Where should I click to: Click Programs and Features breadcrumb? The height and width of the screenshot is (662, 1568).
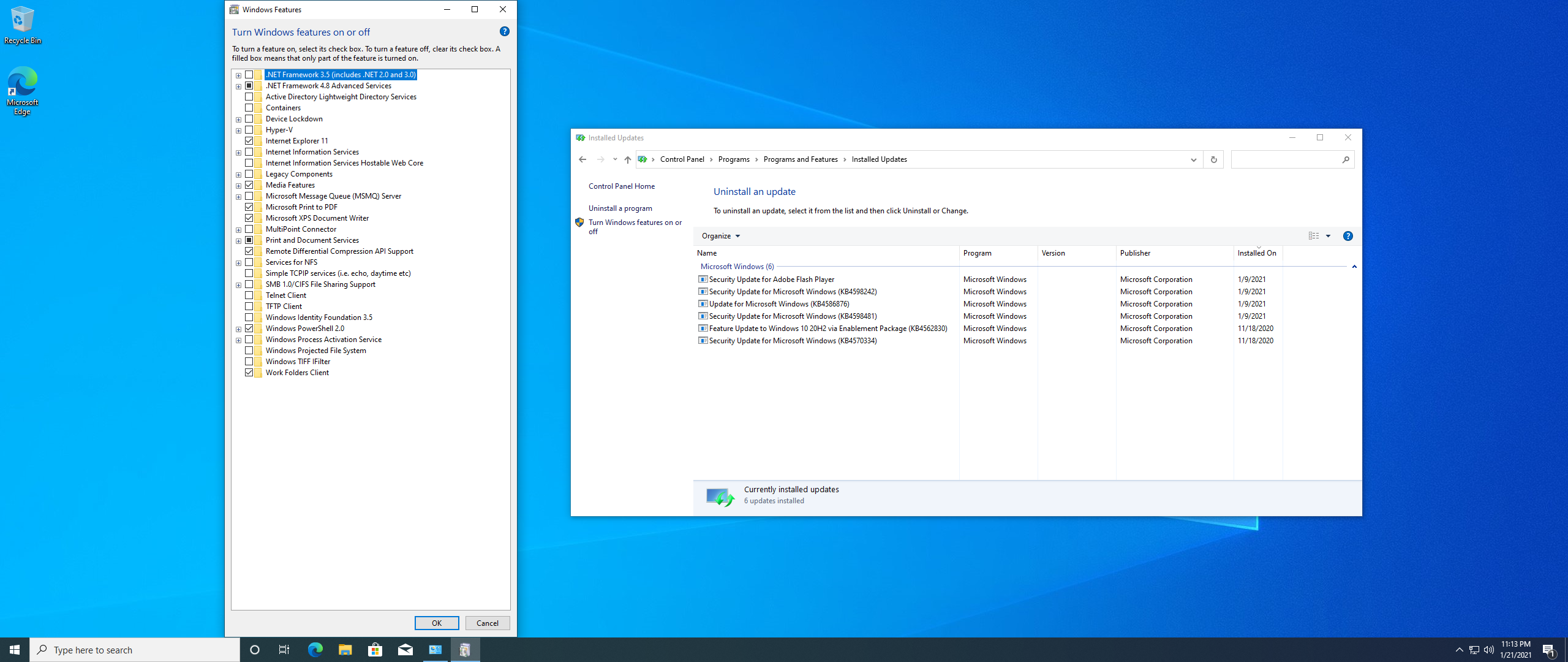(800, 159)
